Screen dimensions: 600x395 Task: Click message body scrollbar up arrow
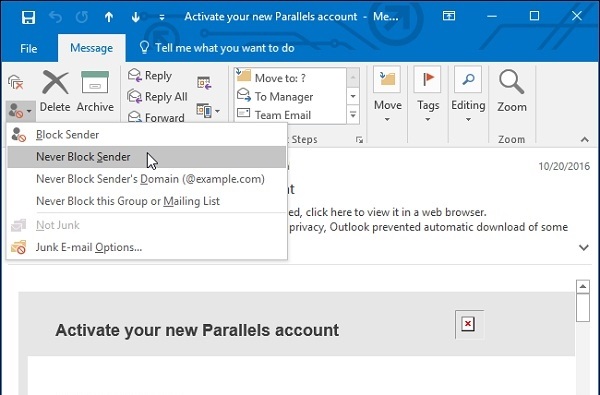[x=583, y=286]
